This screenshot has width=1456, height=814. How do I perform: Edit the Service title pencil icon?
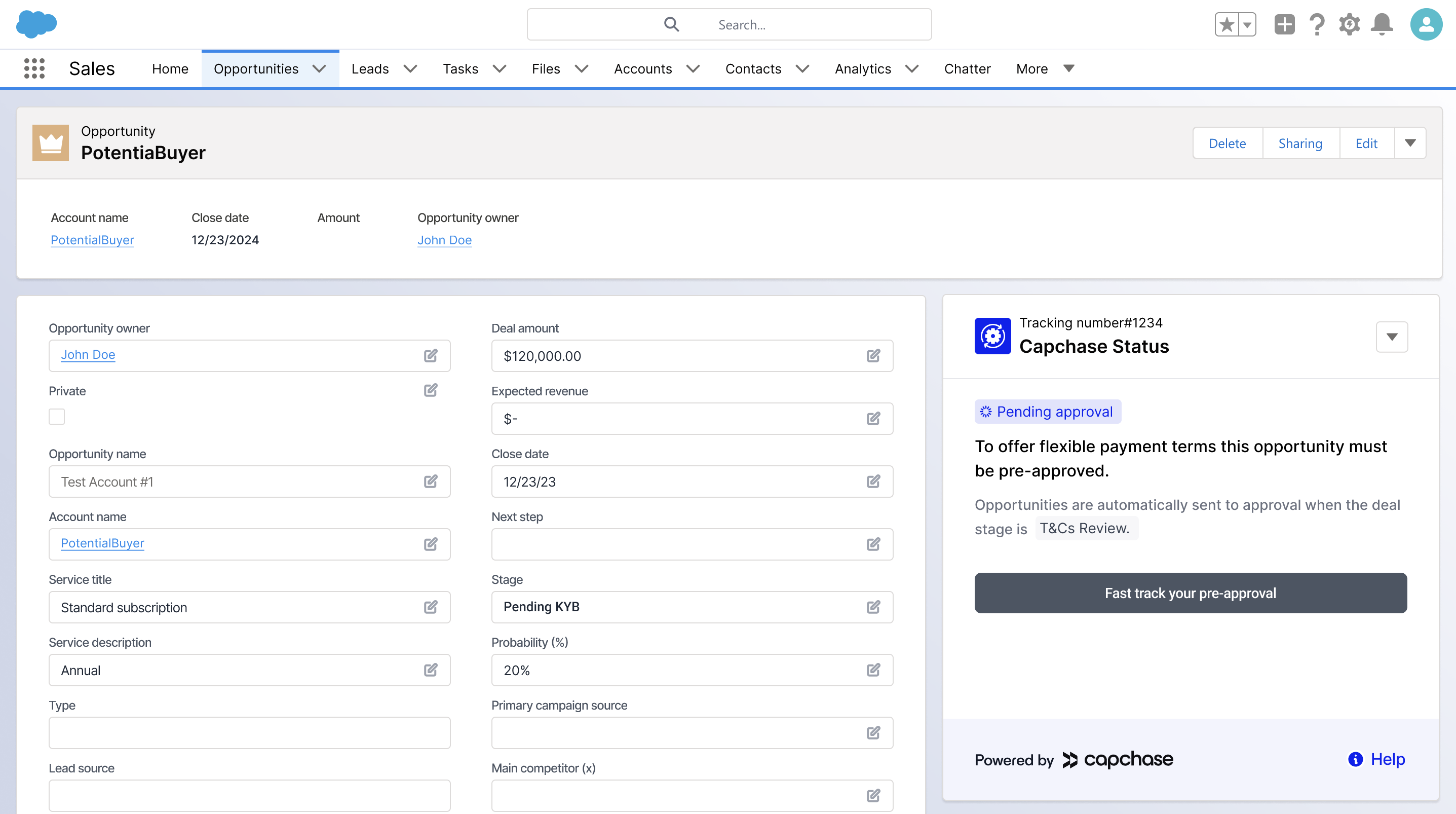[x=431, y=607]
